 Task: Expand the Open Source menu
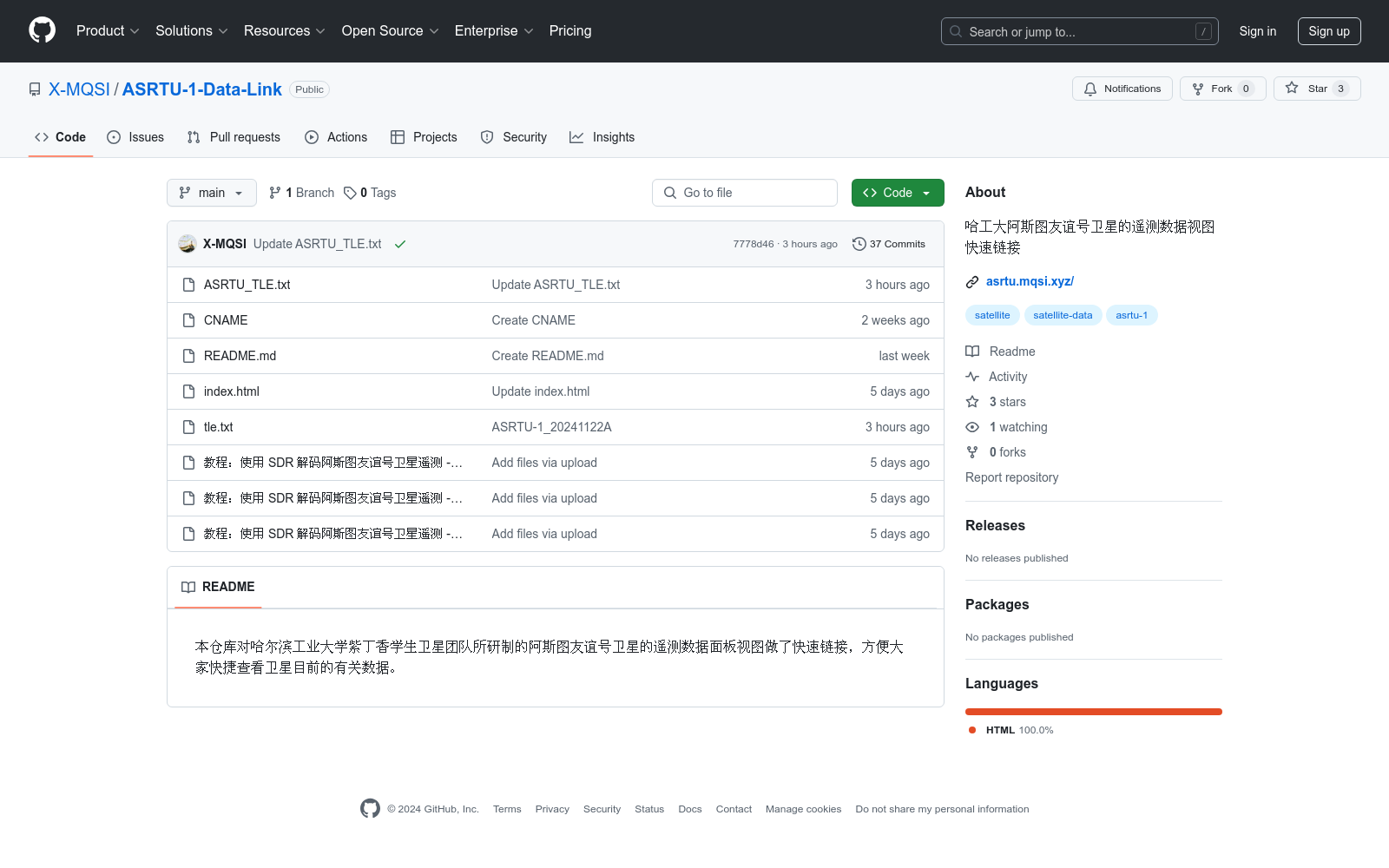[x=391, y=31]
